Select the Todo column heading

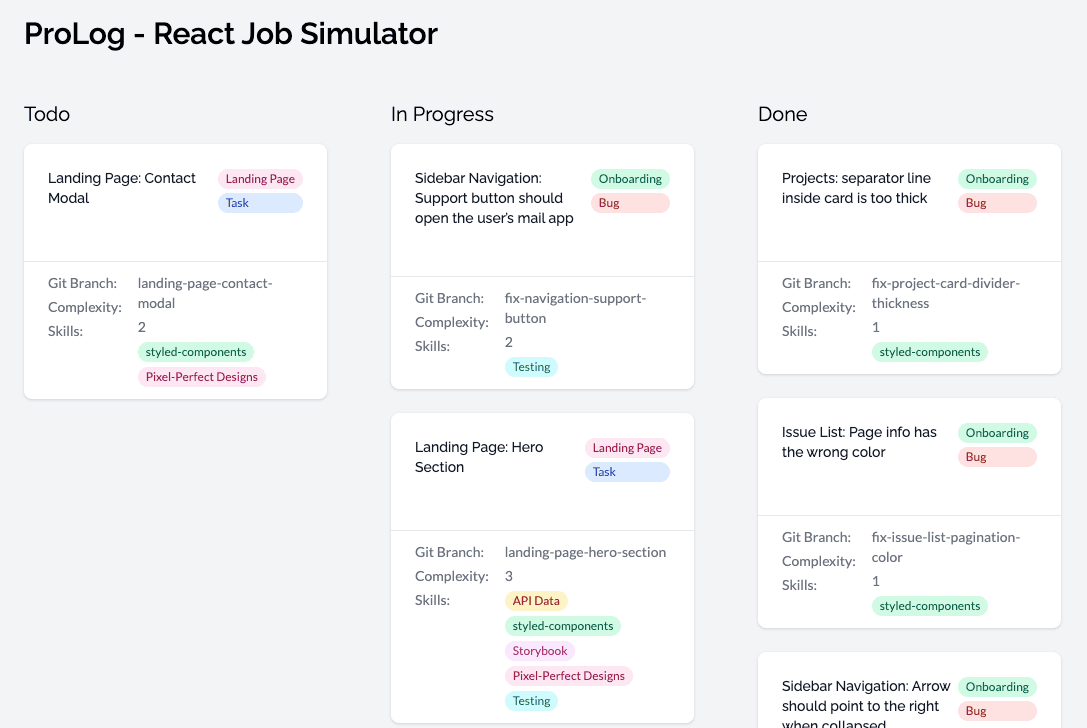(x=47, y=114)
